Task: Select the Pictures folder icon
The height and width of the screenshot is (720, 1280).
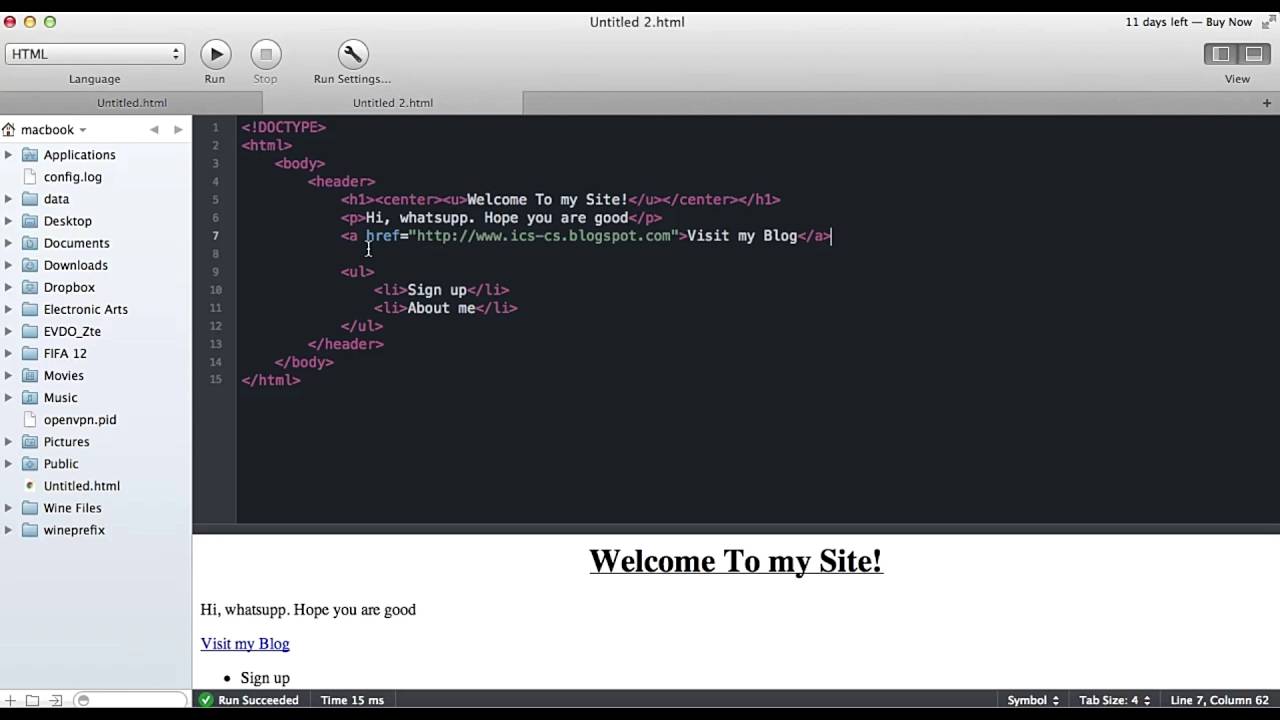Action: click(x=30, y=441)
